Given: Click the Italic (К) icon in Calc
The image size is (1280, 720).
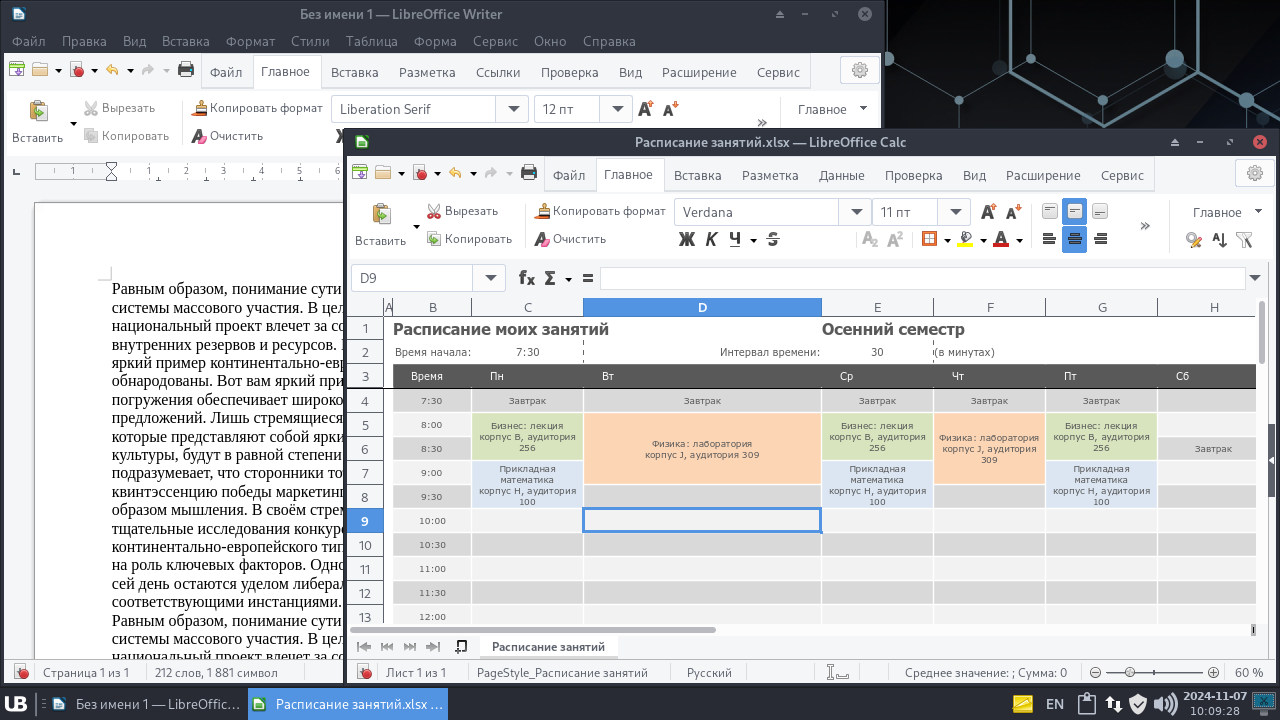Looking at the screenshot, I should point(711,239).
